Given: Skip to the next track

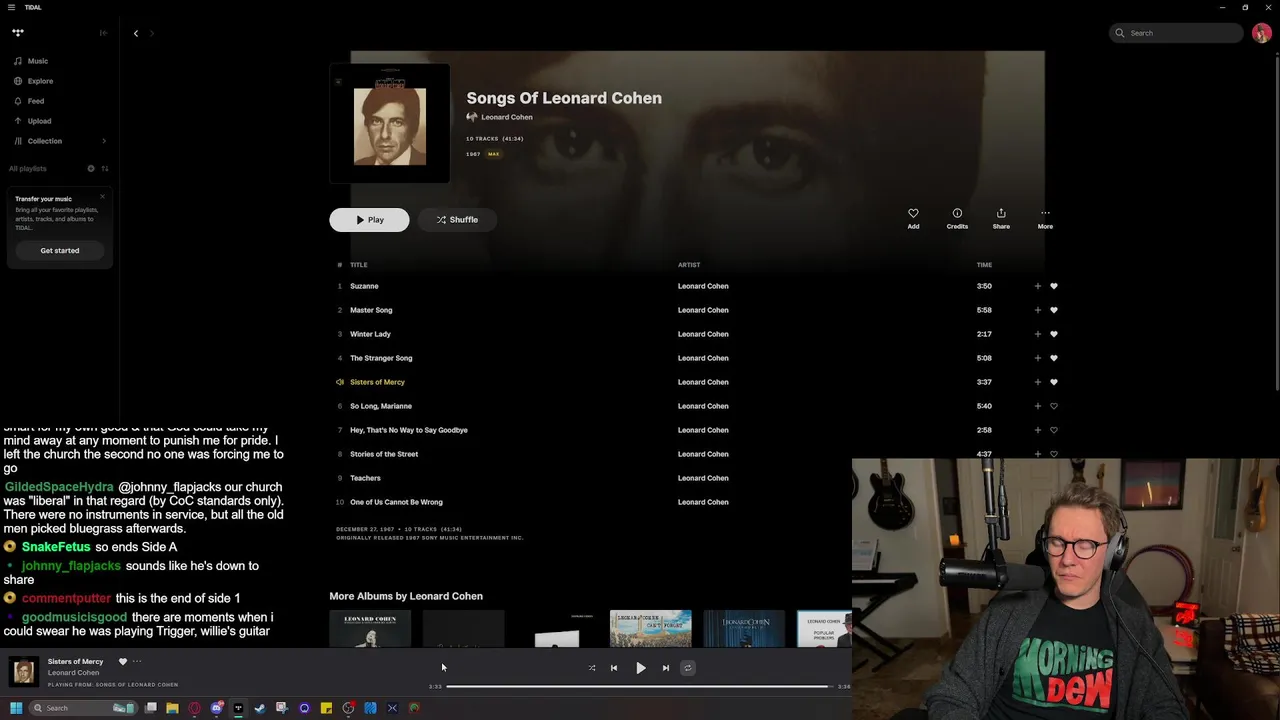Looking at the screenshot, I should point(666,668).
